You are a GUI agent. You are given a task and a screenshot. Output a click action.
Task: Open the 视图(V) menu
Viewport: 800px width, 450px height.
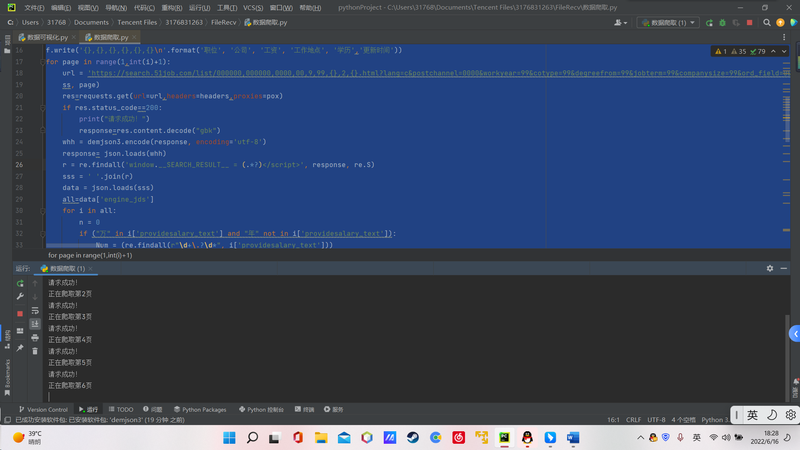[x=88, y=8]
